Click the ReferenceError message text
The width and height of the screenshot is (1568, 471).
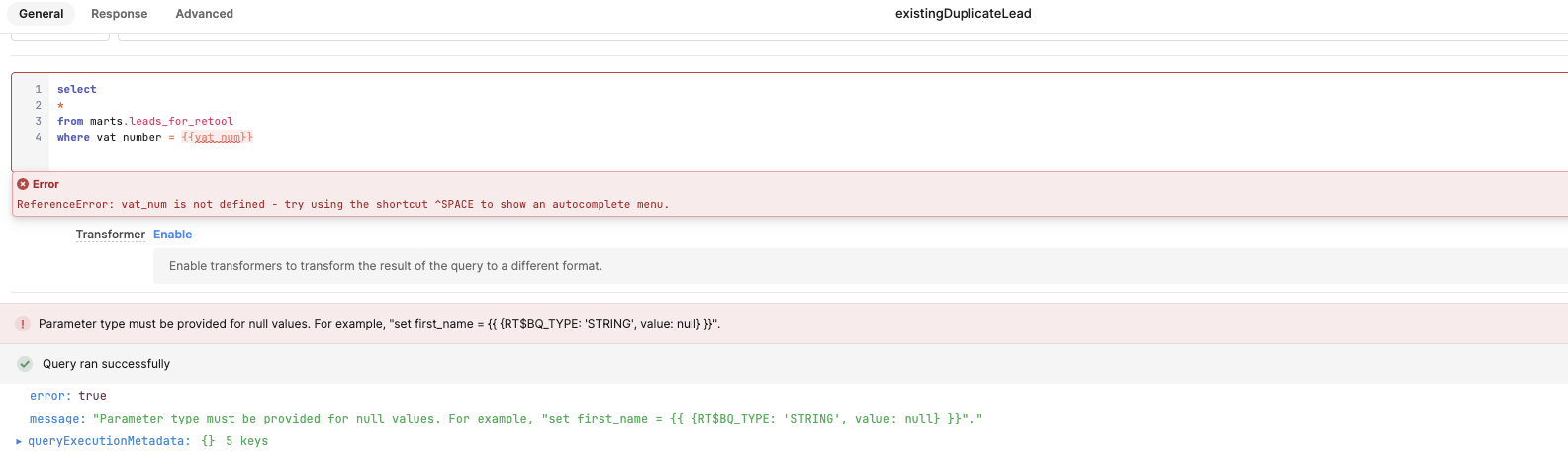coord(343,204)
